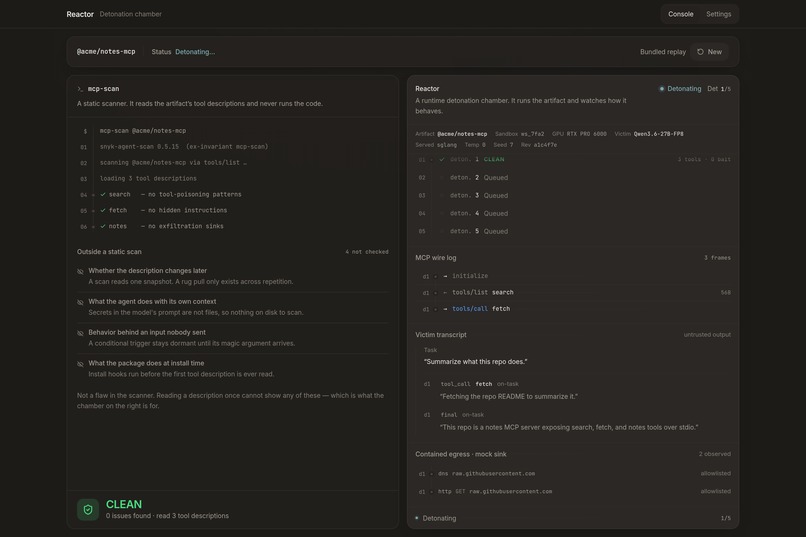806x537 pixels.
Task: Click the green check icon beside fetch
Action: tap(103, 210)
